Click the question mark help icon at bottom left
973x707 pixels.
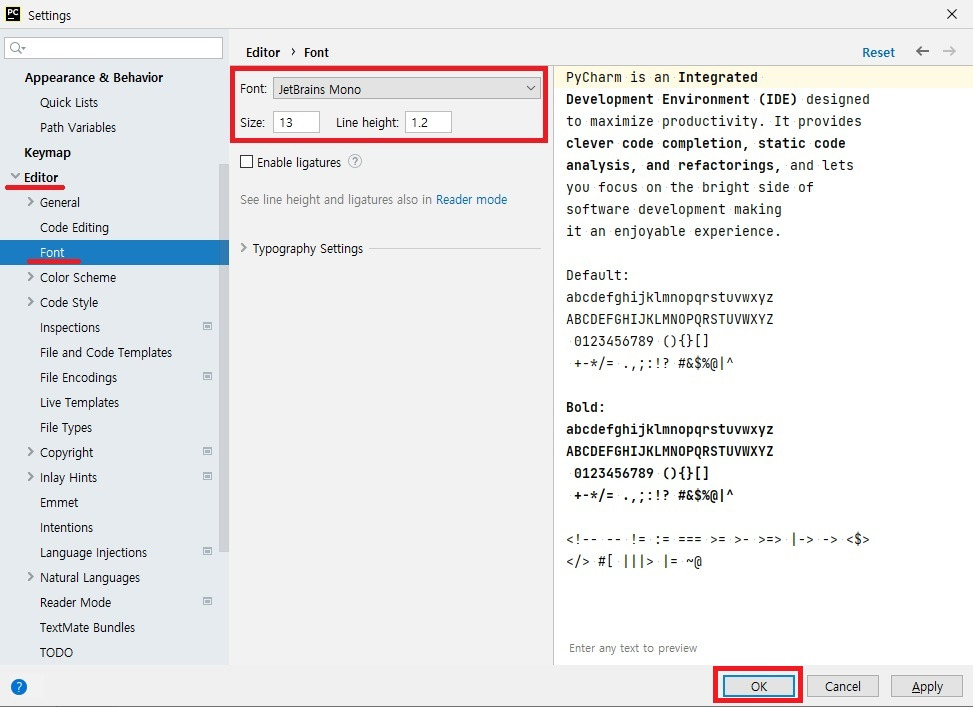18,687
